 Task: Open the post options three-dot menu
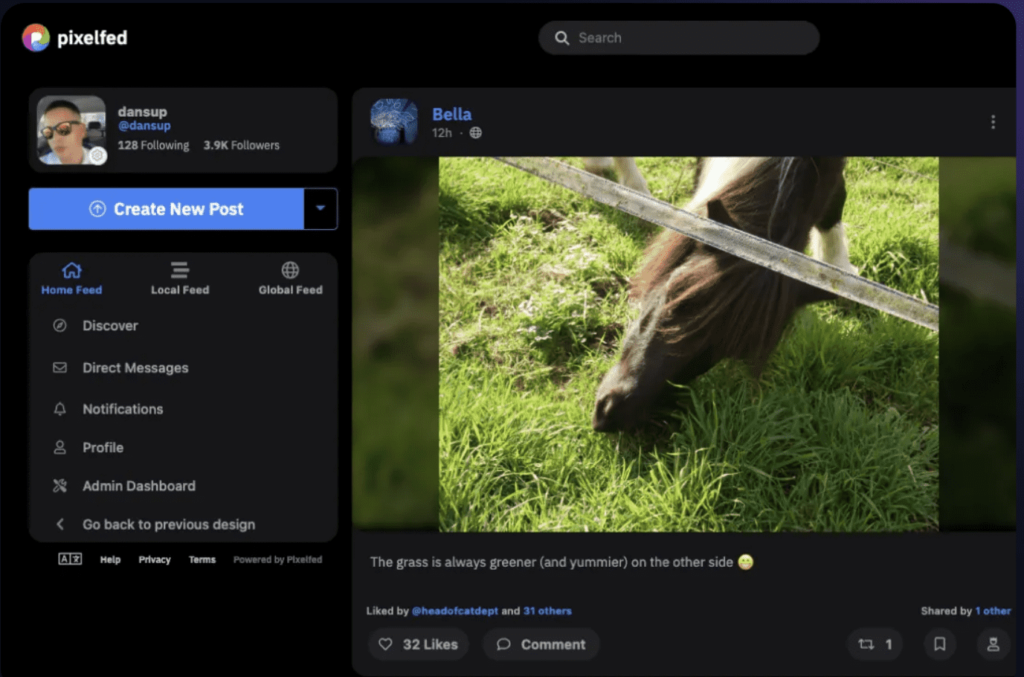(x=993, y=122)
